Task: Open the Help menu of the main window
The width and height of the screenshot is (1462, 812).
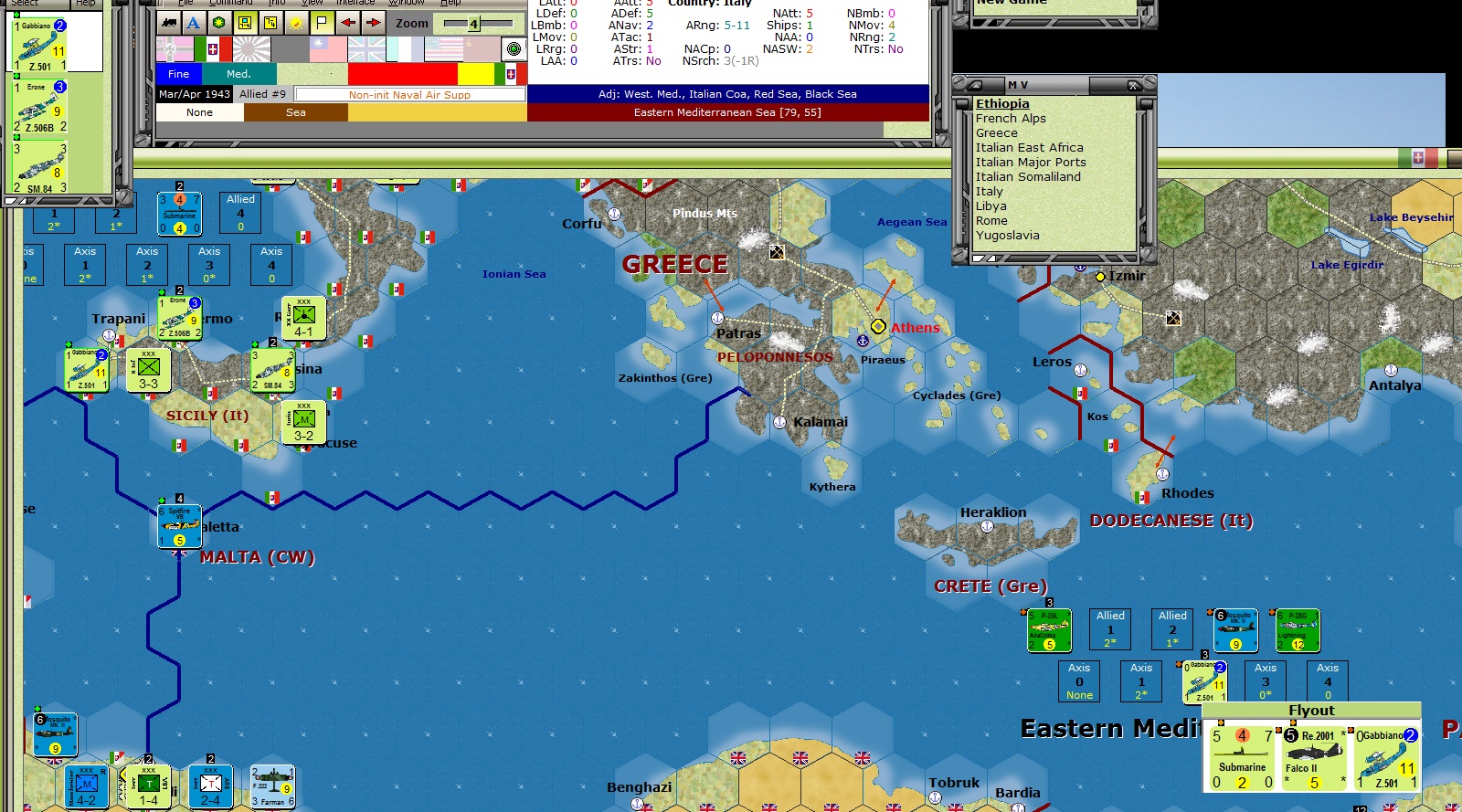Action: (x=450, y=3)
